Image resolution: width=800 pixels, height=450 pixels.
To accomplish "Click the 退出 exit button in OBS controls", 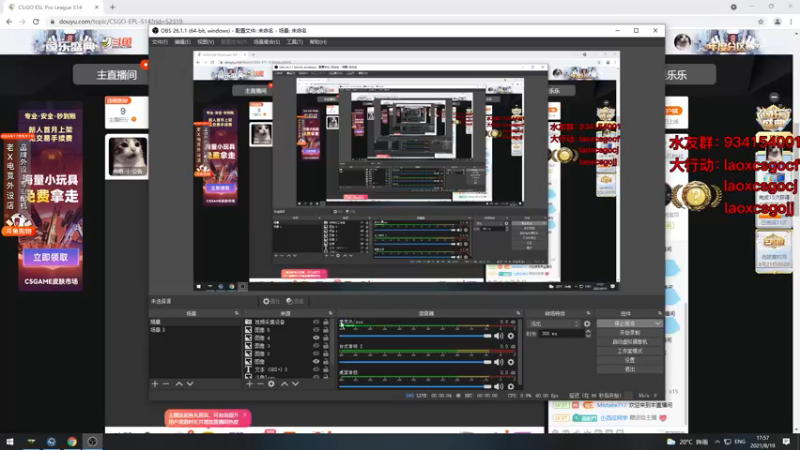I will (630, 369).
